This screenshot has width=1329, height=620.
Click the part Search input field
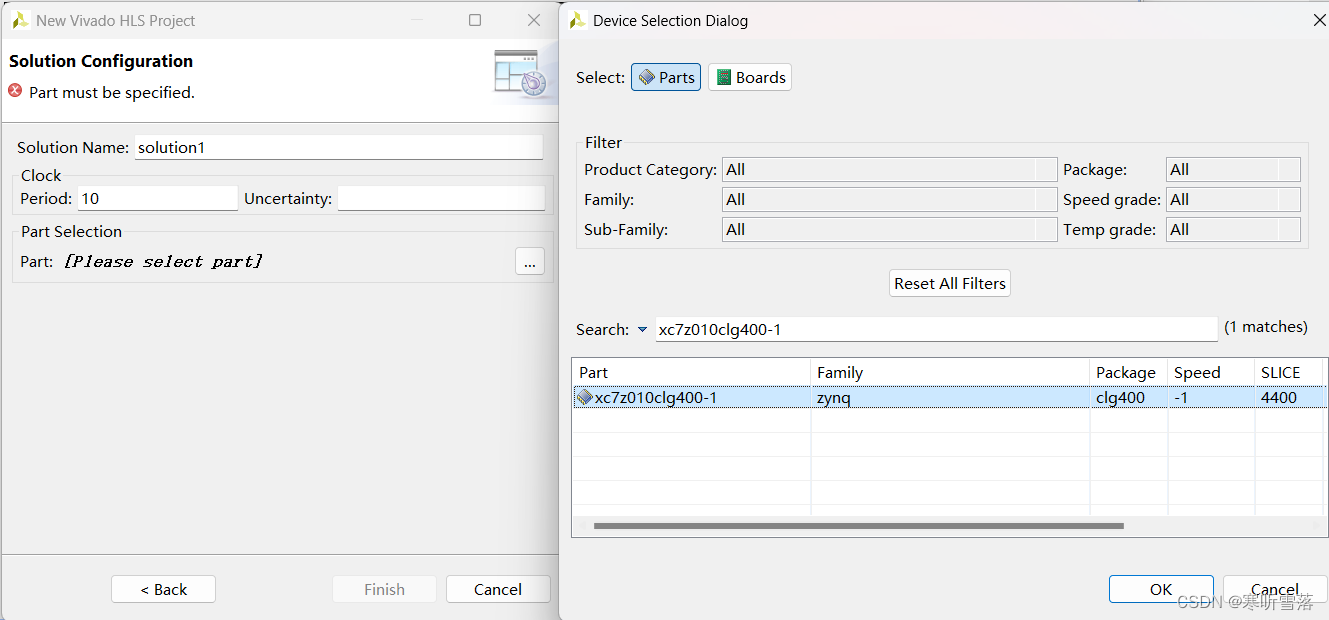936,330
